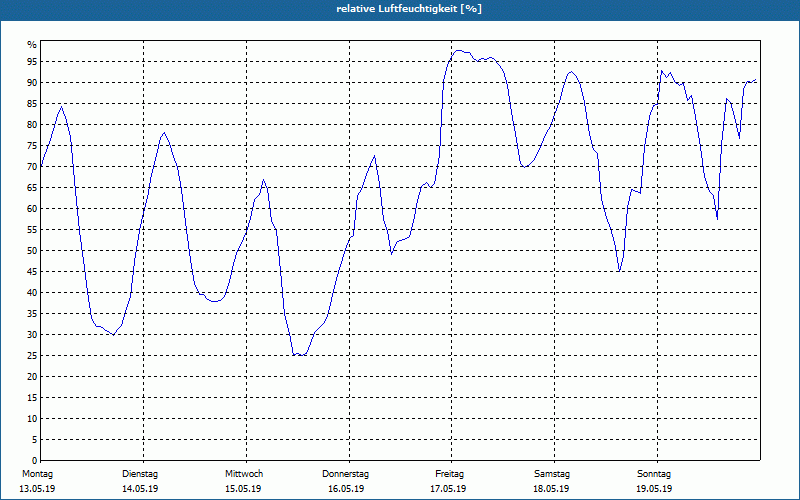Pick the 35 value on the y-axis

(x=32, y=314)
